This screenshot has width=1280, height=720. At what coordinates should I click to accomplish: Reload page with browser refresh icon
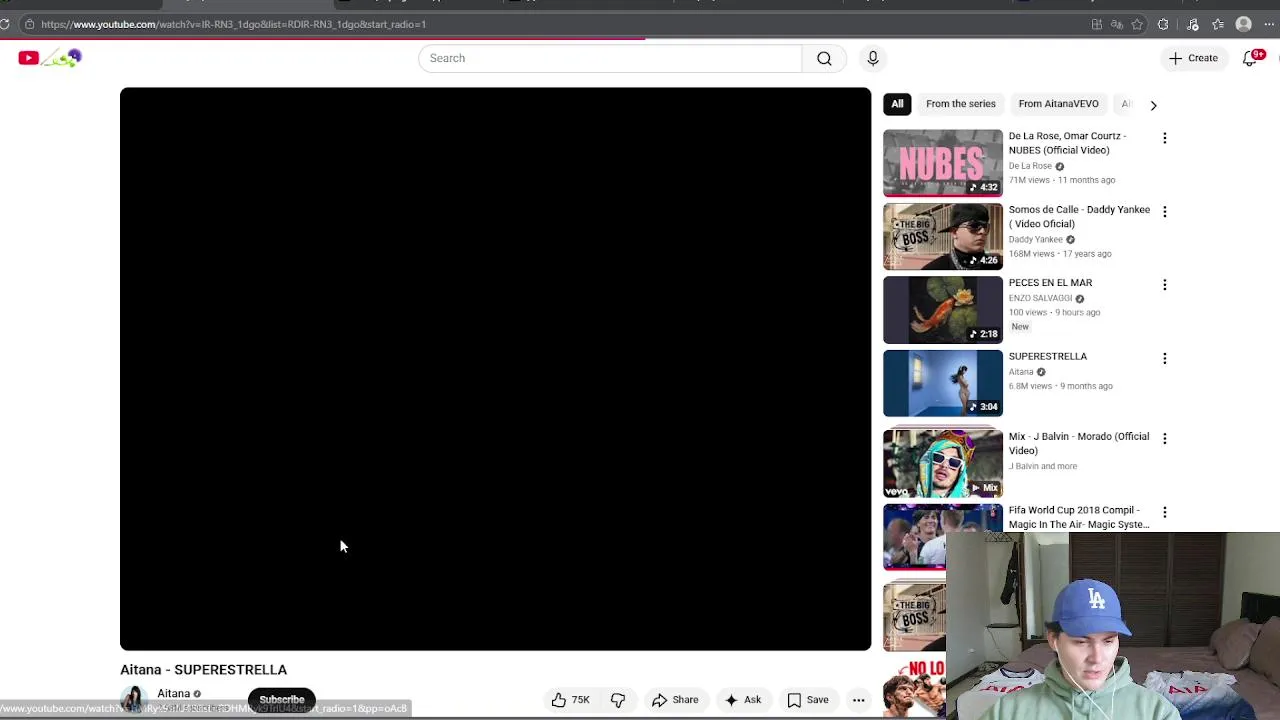(5, 24)
